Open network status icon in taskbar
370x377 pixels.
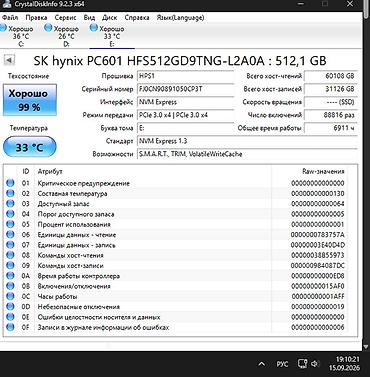pyautogui.click(x=302, y=364)
